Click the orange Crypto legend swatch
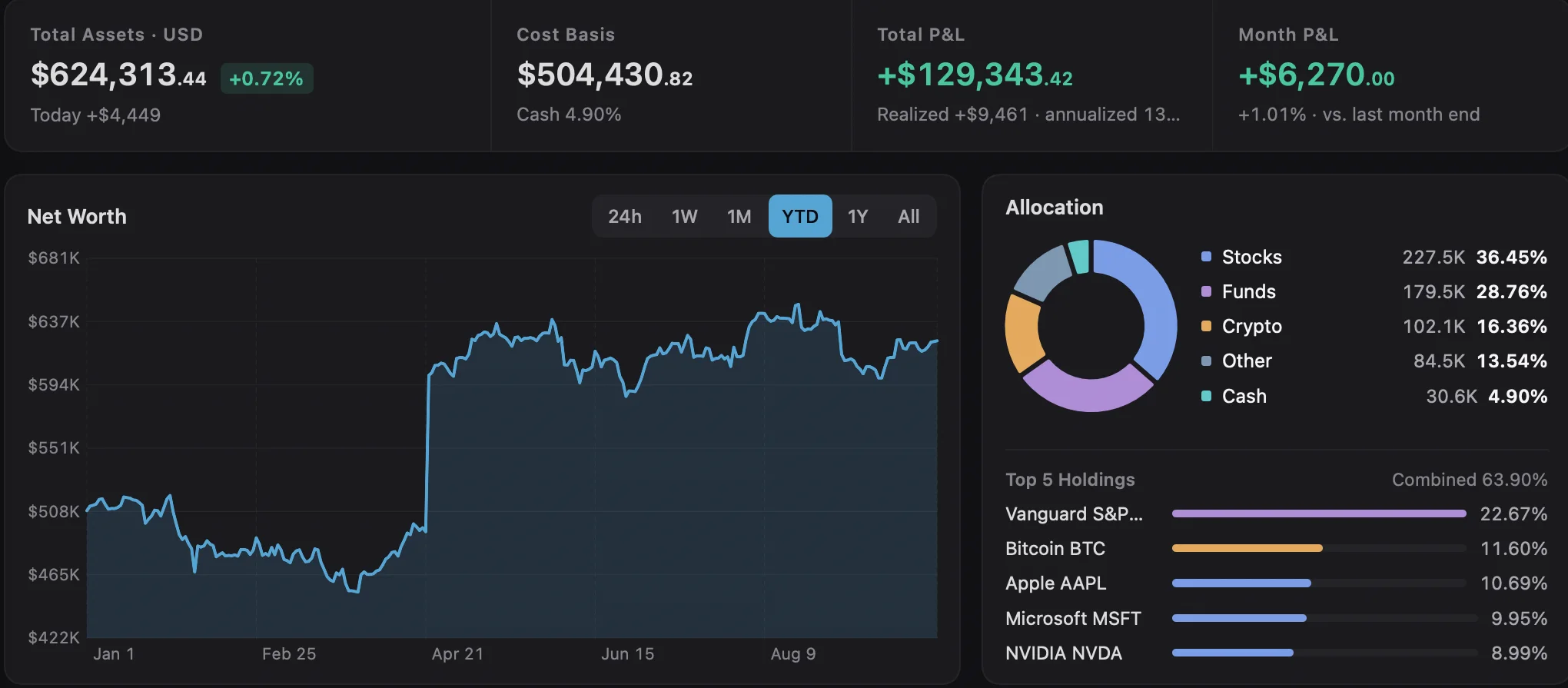 [x=1206, y=326]
